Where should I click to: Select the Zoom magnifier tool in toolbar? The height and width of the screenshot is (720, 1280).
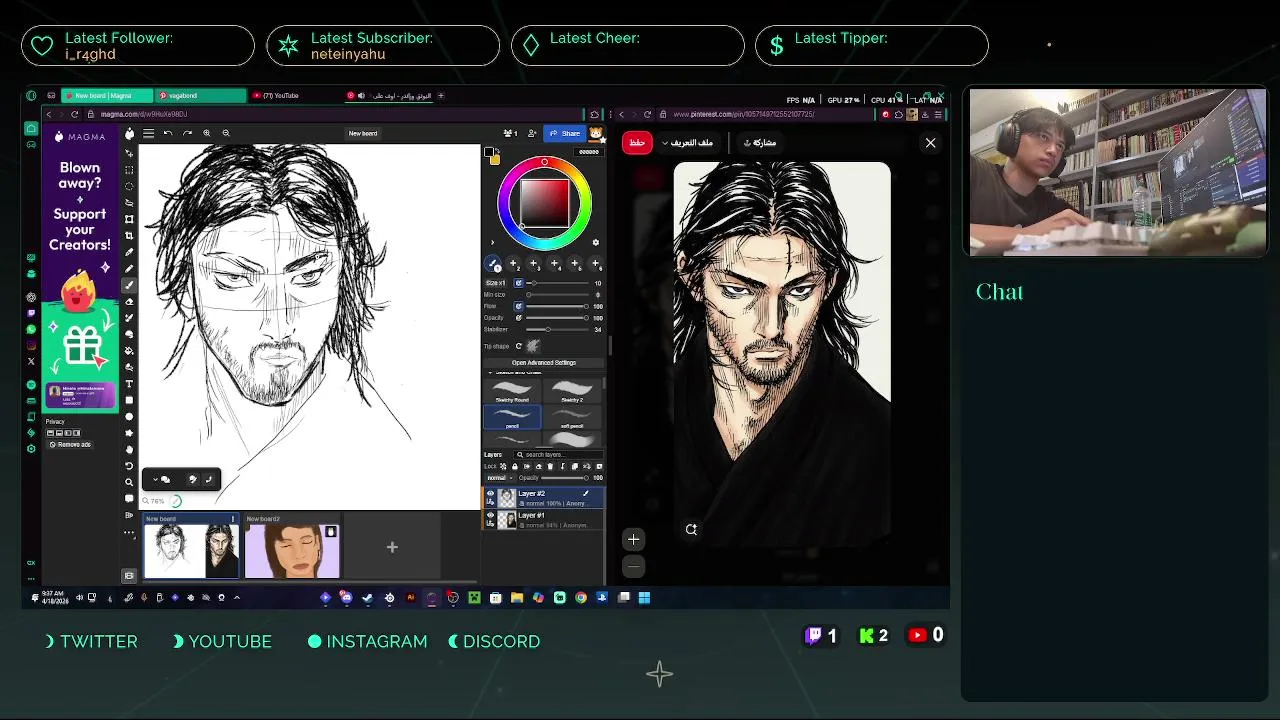129,482
